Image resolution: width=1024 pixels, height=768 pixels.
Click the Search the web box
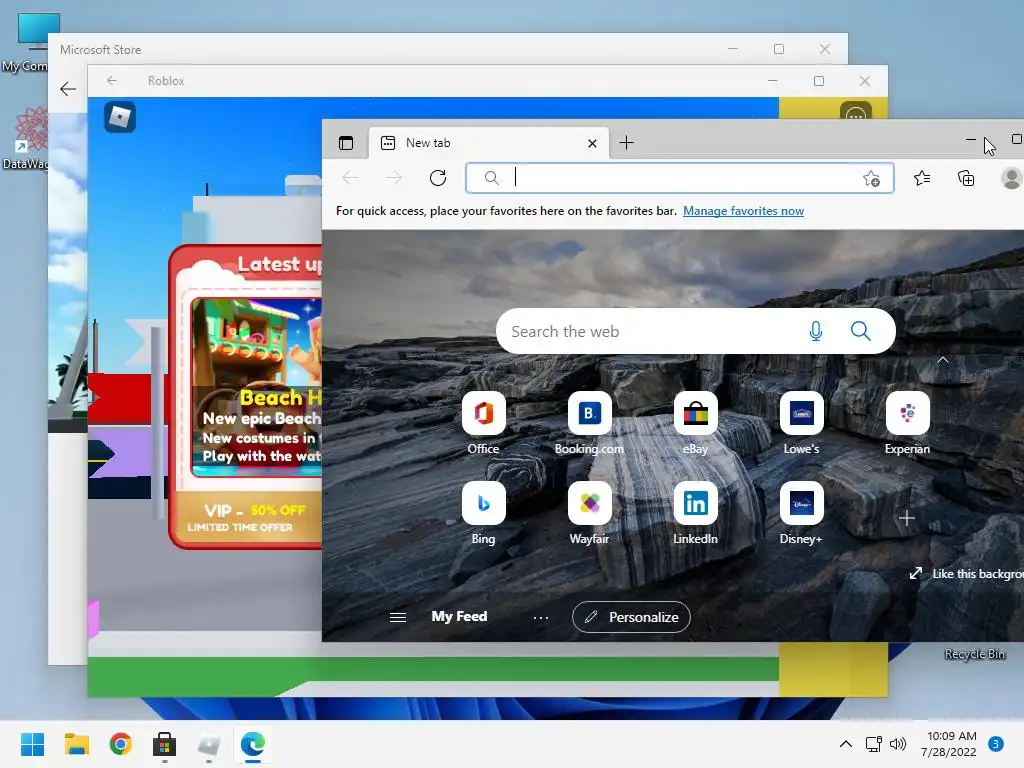(x=696, y=331)
